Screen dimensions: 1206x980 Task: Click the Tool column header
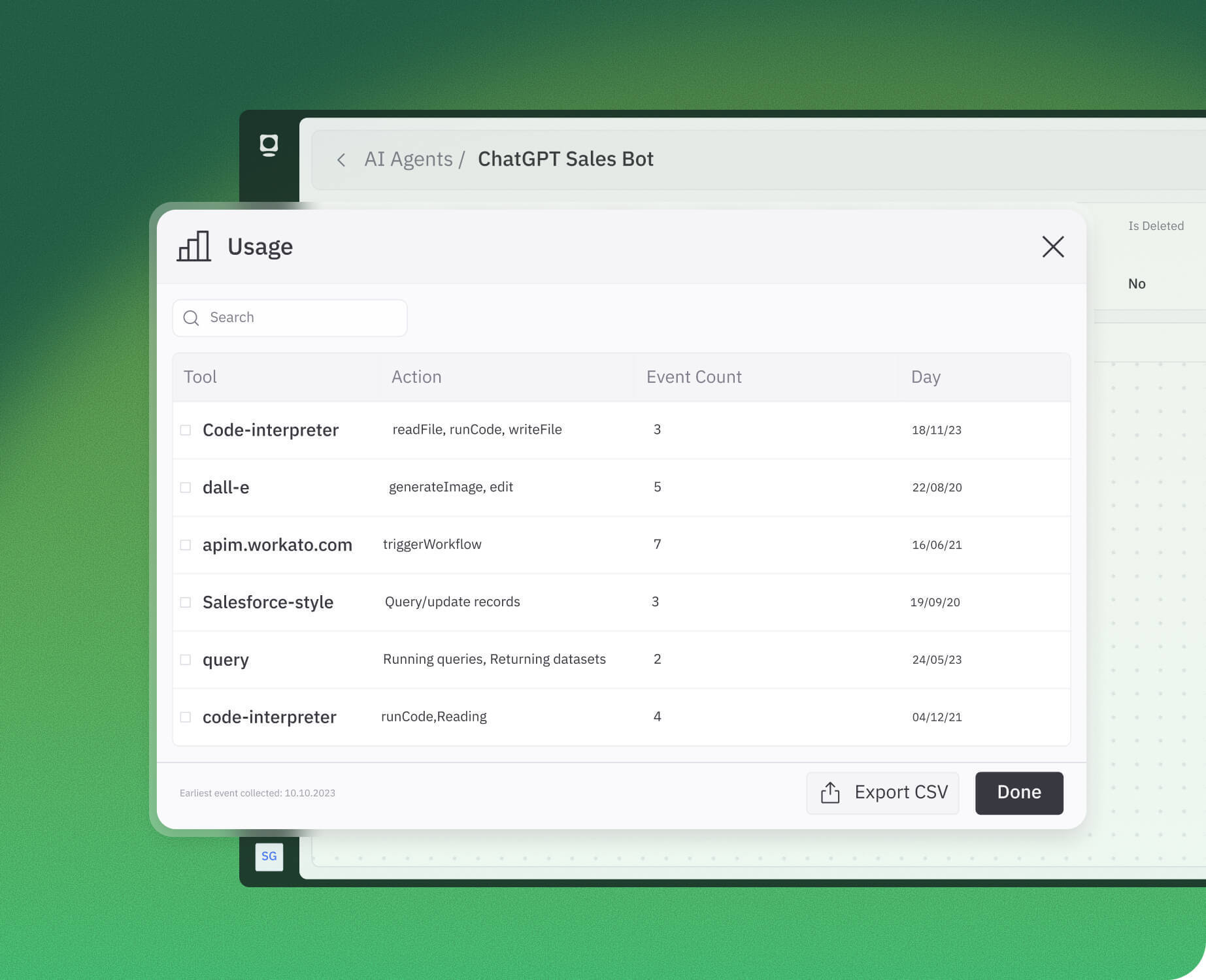coord(200,377)
